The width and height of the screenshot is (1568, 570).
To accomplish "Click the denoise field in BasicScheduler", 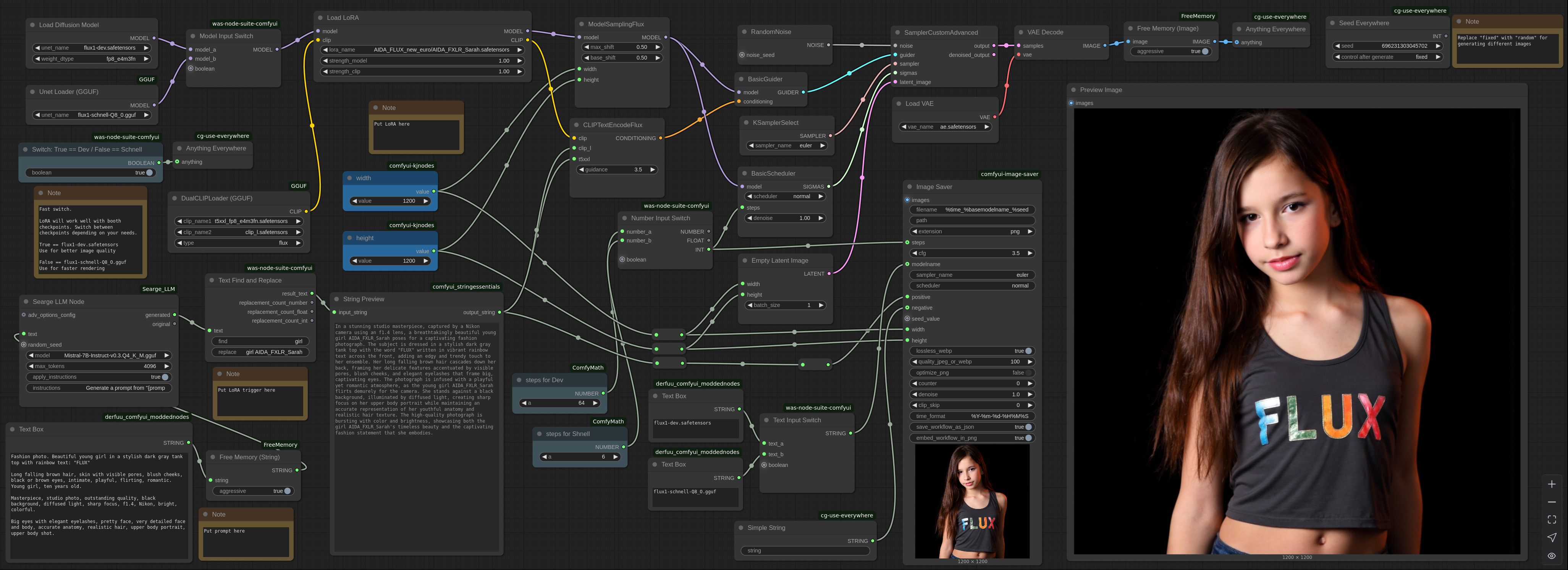I will point(785,218).
